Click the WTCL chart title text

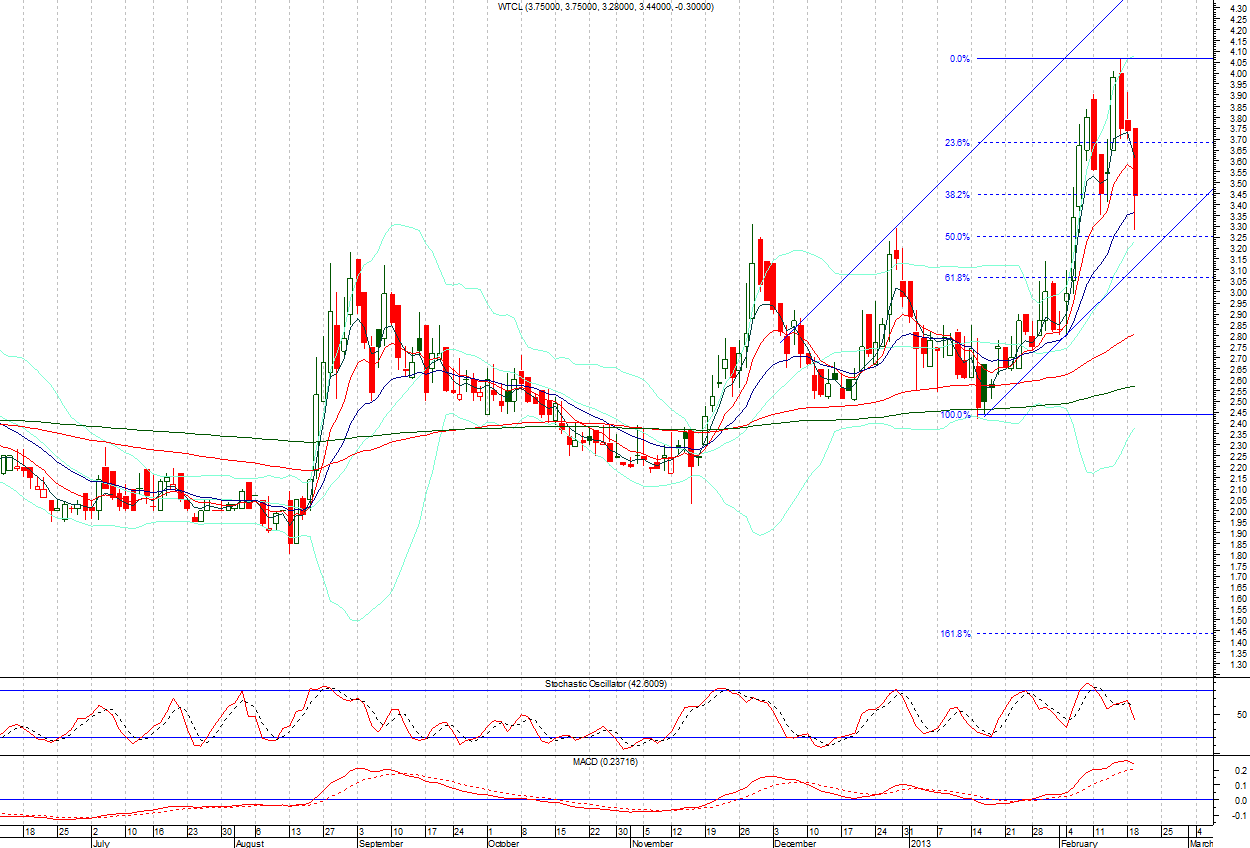coord(606,7)
